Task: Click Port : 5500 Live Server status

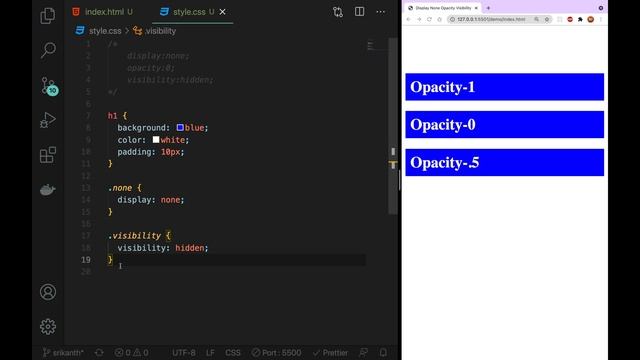Action: 276,353
